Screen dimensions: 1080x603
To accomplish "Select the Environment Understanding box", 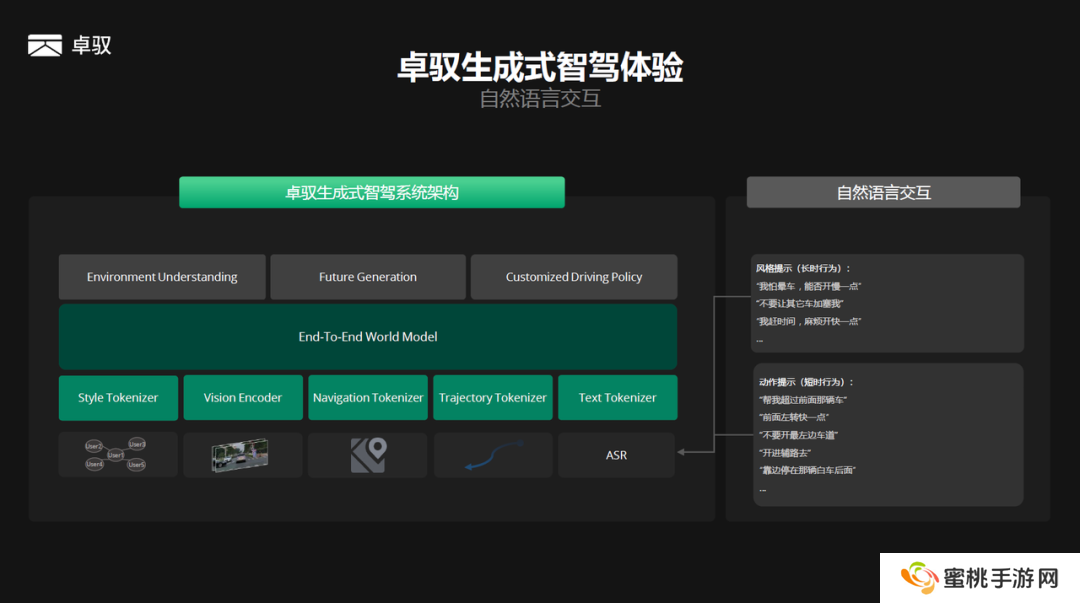I will pos(162,277).
